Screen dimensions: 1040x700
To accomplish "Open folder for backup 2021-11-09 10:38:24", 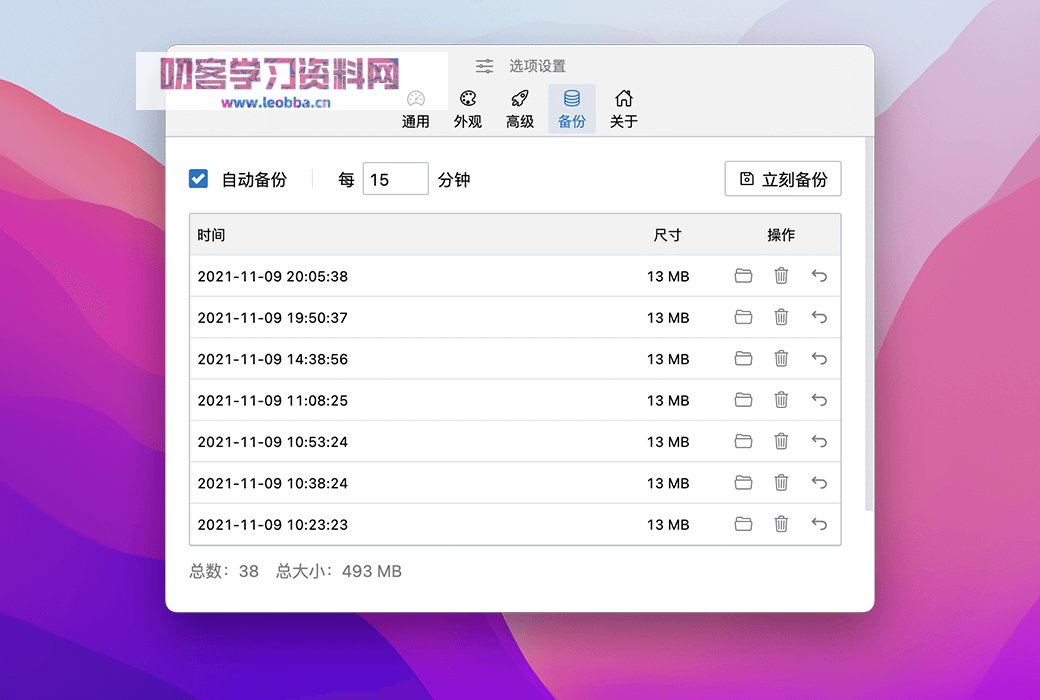I will click(743, 483).
